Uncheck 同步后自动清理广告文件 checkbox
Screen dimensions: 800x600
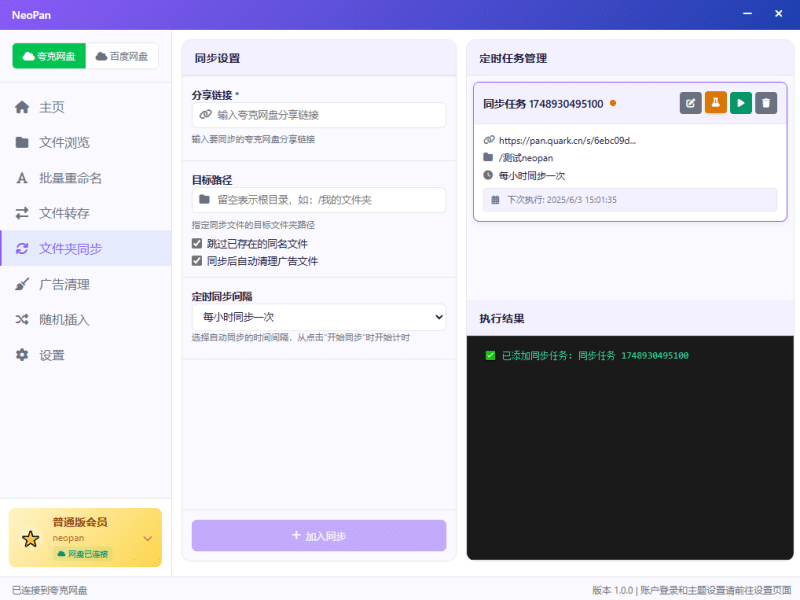(x=197, y=261)
